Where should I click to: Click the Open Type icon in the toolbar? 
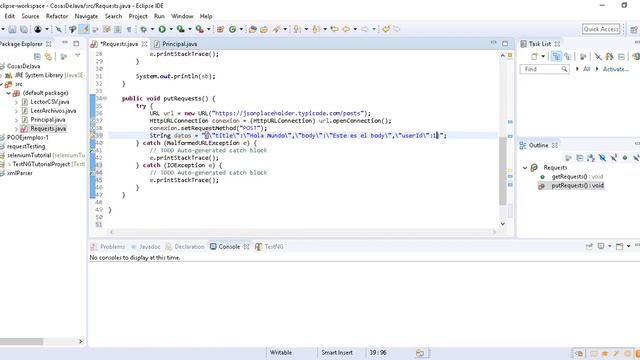[253, 29]
